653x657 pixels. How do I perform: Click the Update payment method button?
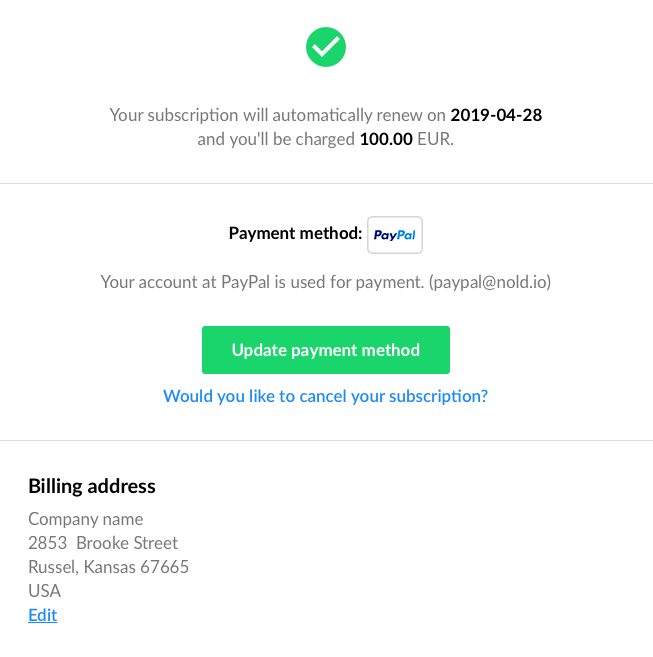pyautogui.click(x=326, y=350)
